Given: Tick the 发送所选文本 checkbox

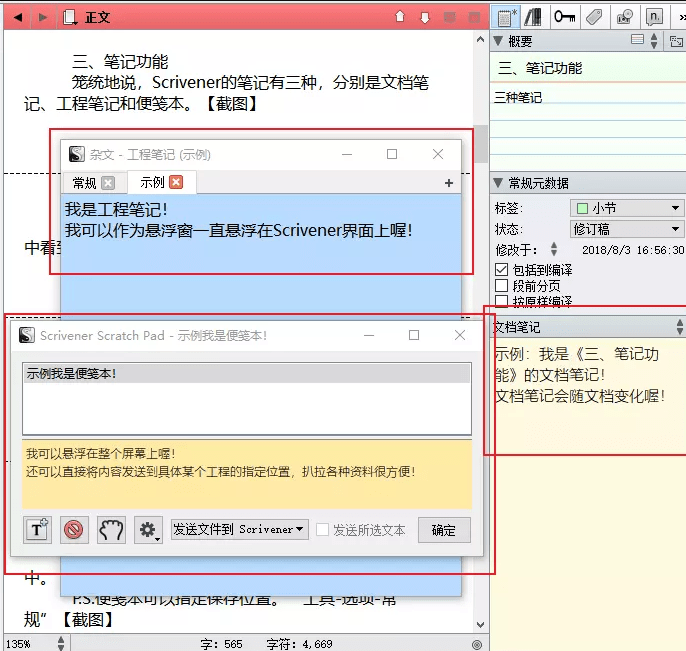Looking at the screenshot, I should [322, 529].
